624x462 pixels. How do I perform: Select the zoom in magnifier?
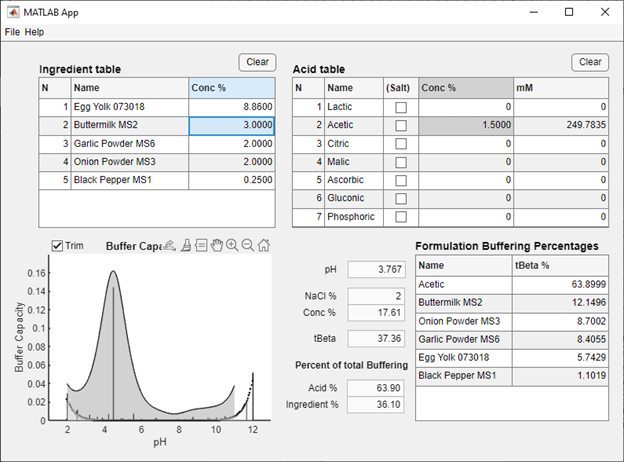pyautogui.click(x=232, y=245)
